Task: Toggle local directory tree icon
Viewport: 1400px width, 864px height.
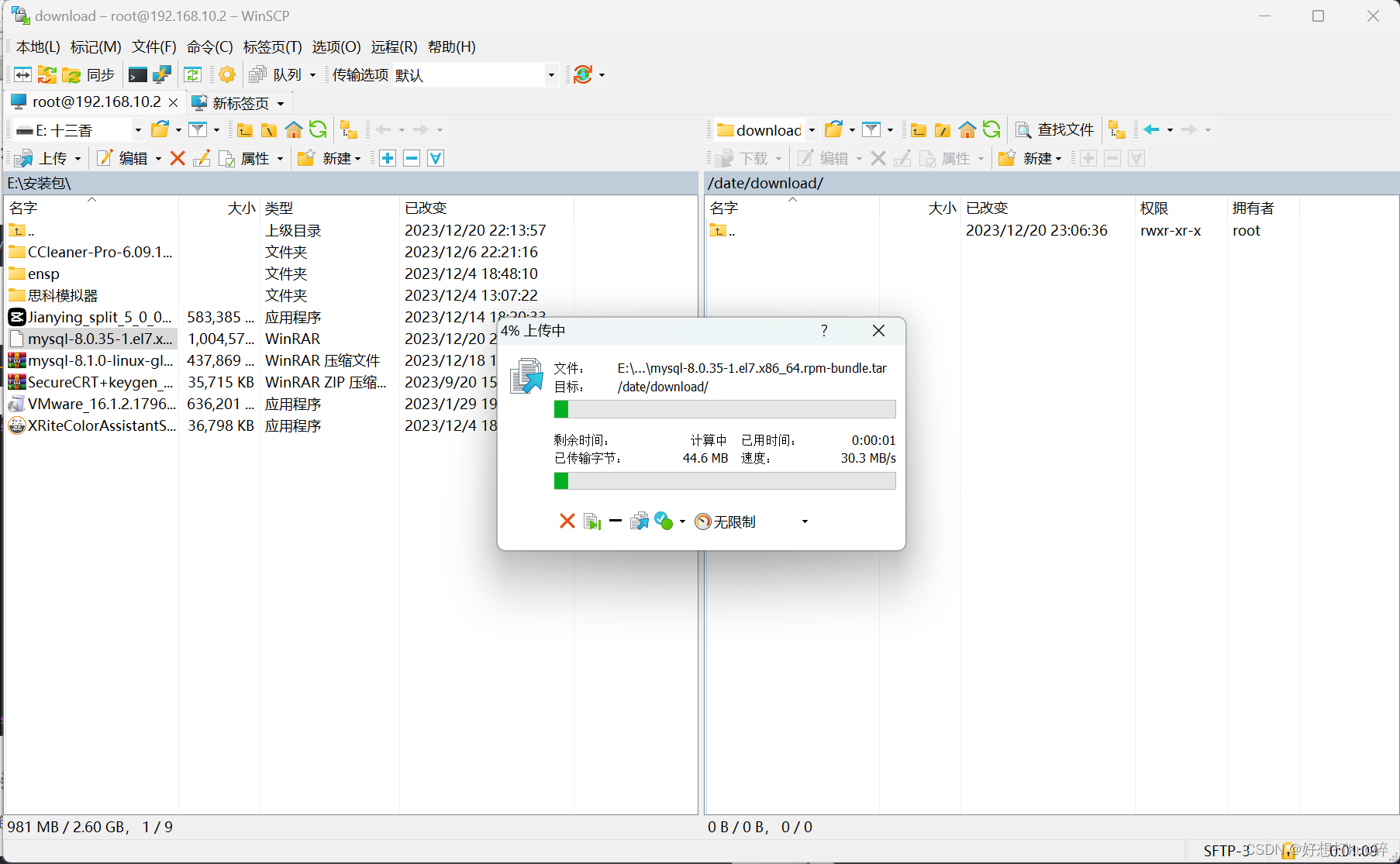Action: [349, 129]
